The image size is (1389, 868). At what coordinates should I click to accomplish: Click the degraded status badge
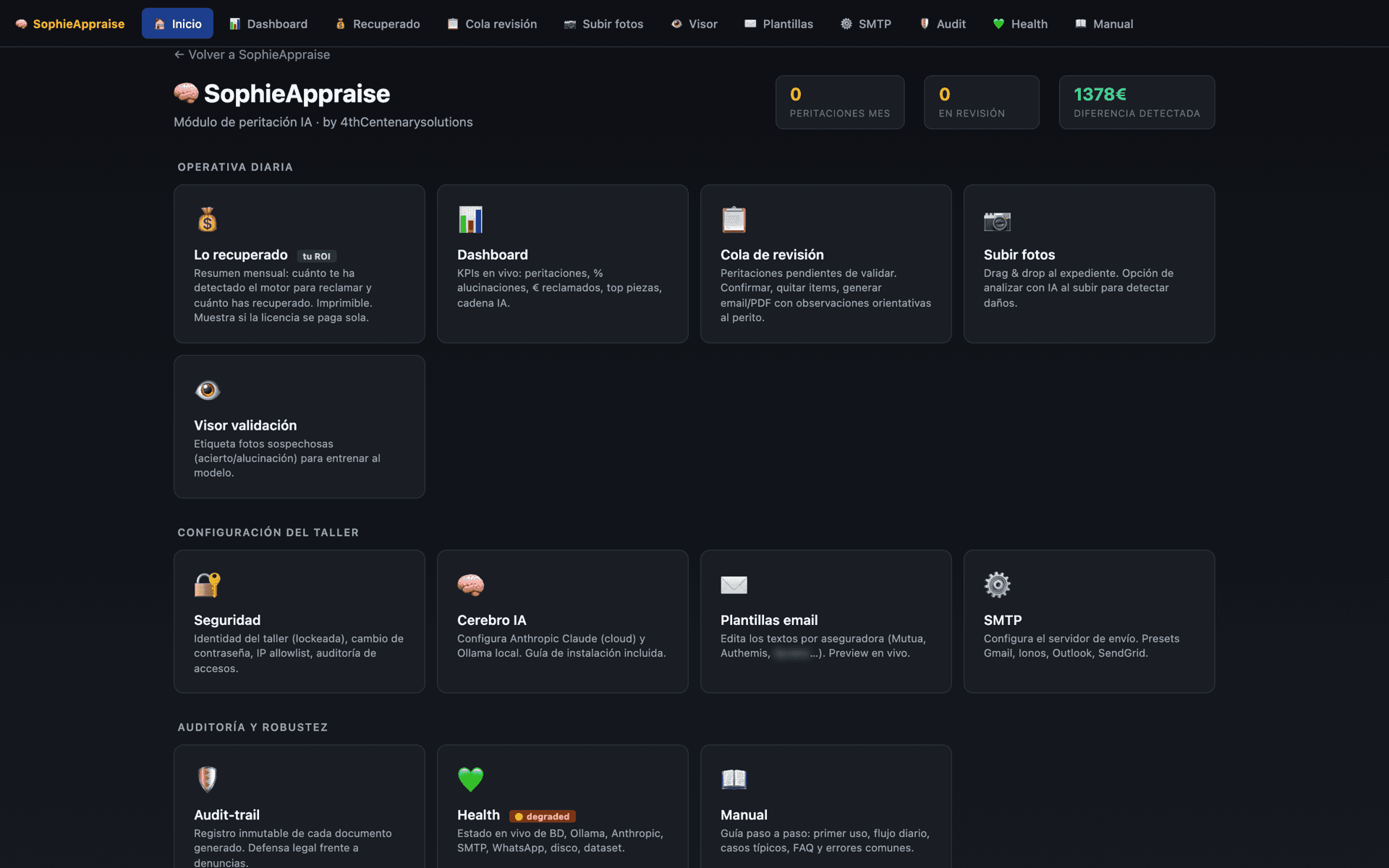tap(543, 816)
